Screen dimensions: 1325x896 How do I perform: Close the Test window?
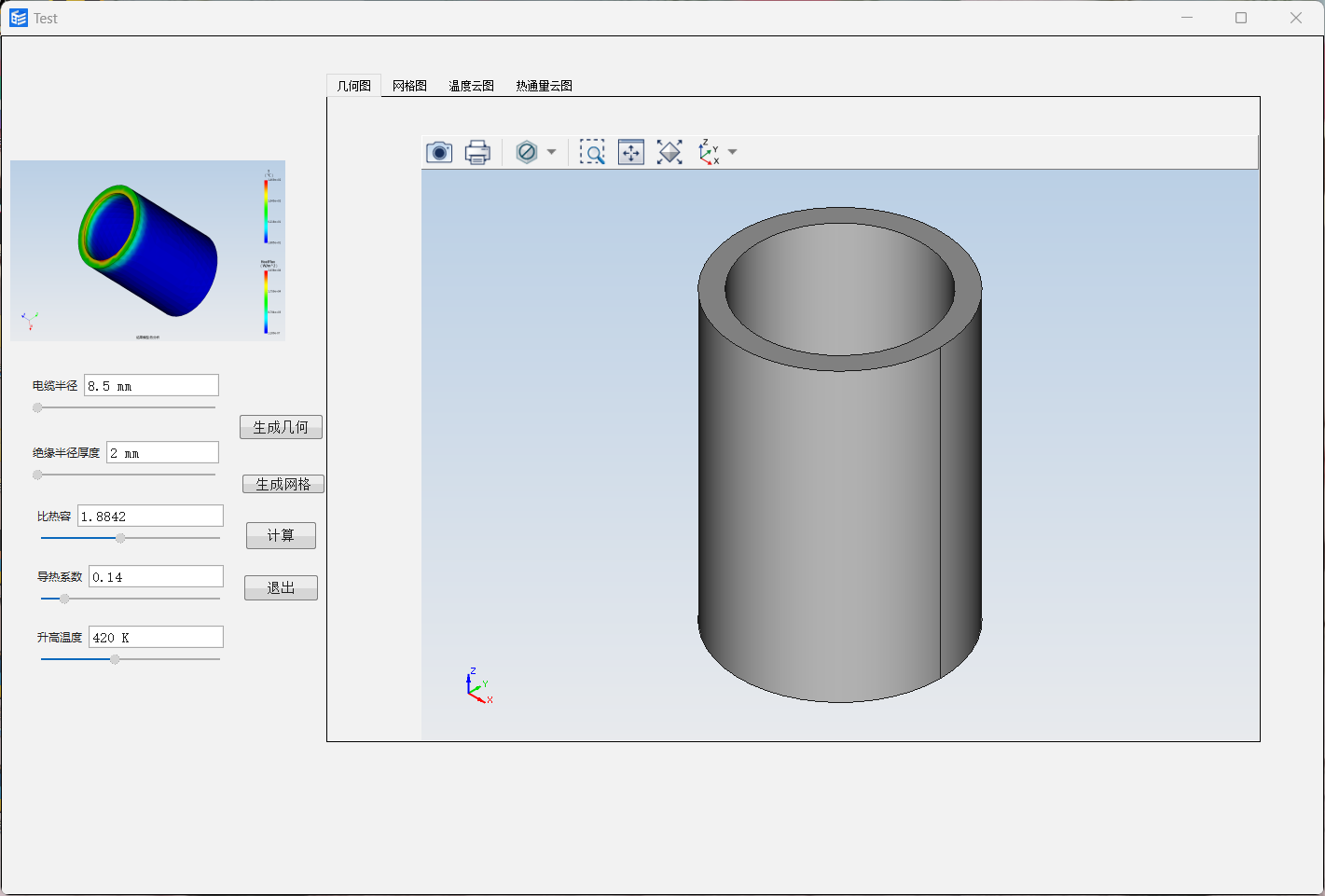tap(1296, 18)
